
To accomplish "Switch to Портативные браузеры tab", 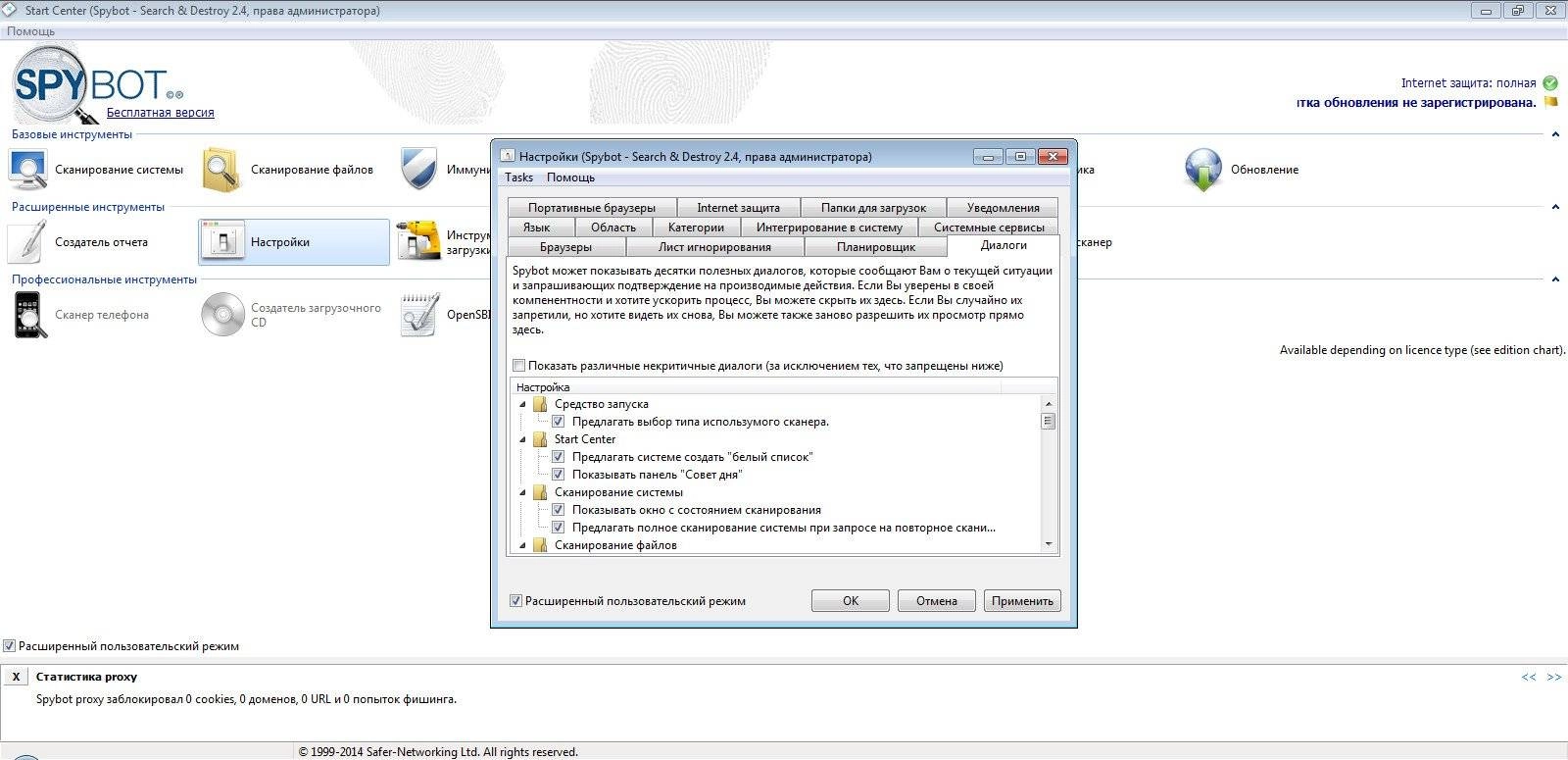I will [592, 208].
